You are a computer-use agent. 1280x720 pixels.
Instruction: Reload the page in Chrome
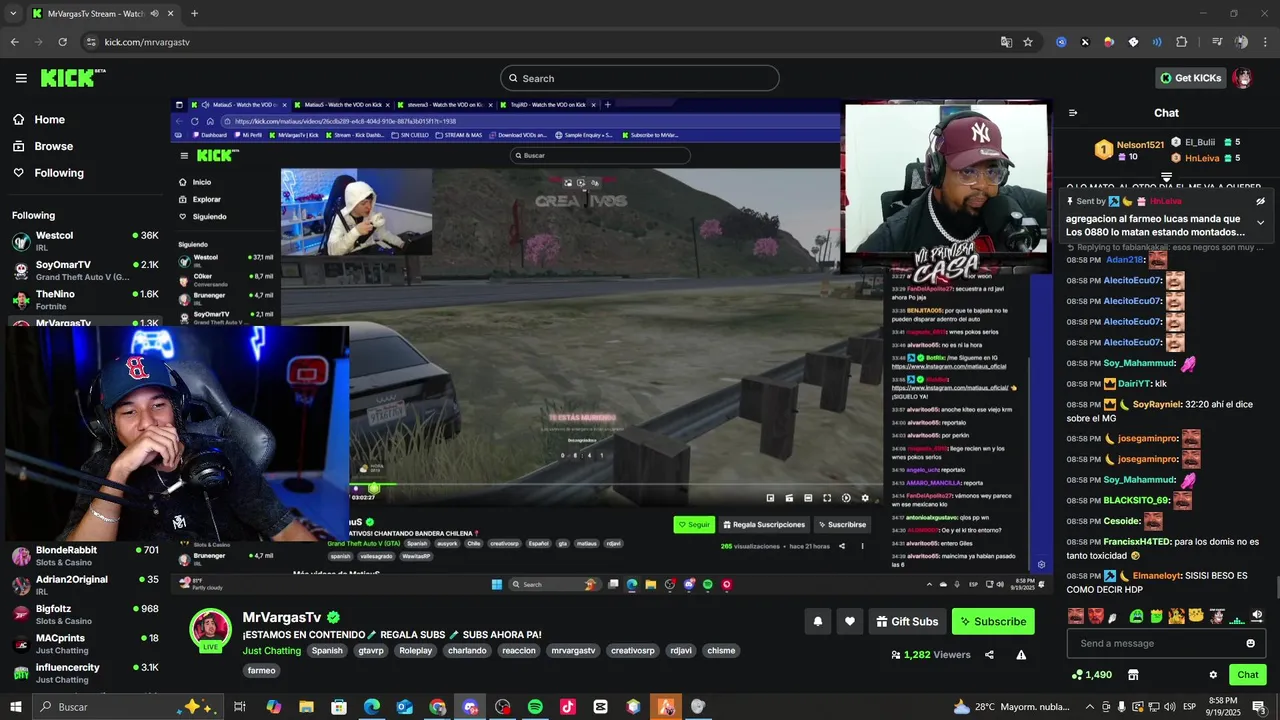[x=62, y=42]
